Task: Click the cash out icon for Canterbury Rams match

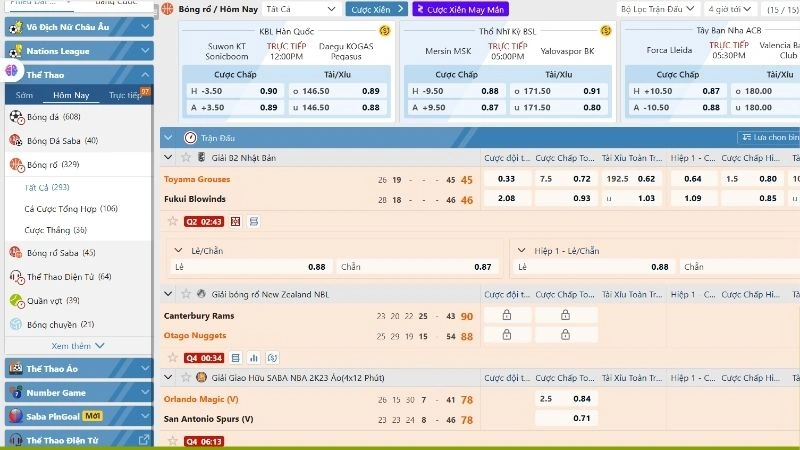Action: (x=272, y=358)
